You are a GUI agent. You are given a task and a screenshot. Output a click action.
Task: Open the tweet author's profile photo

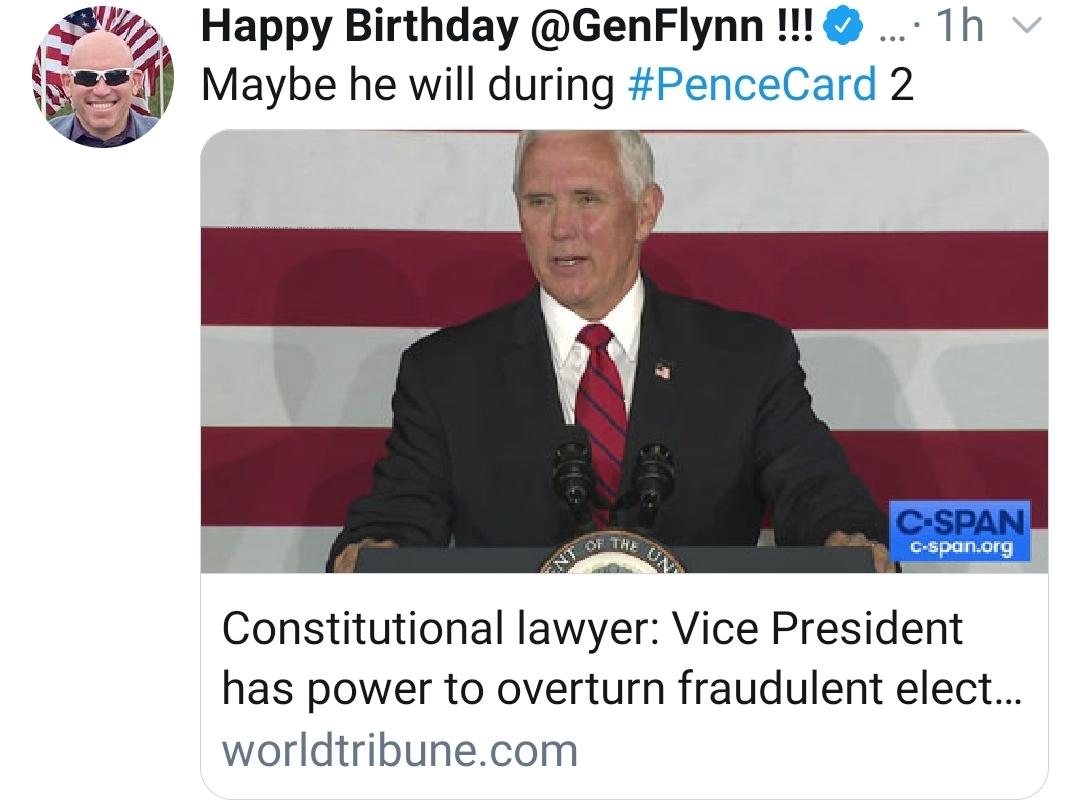103,76
